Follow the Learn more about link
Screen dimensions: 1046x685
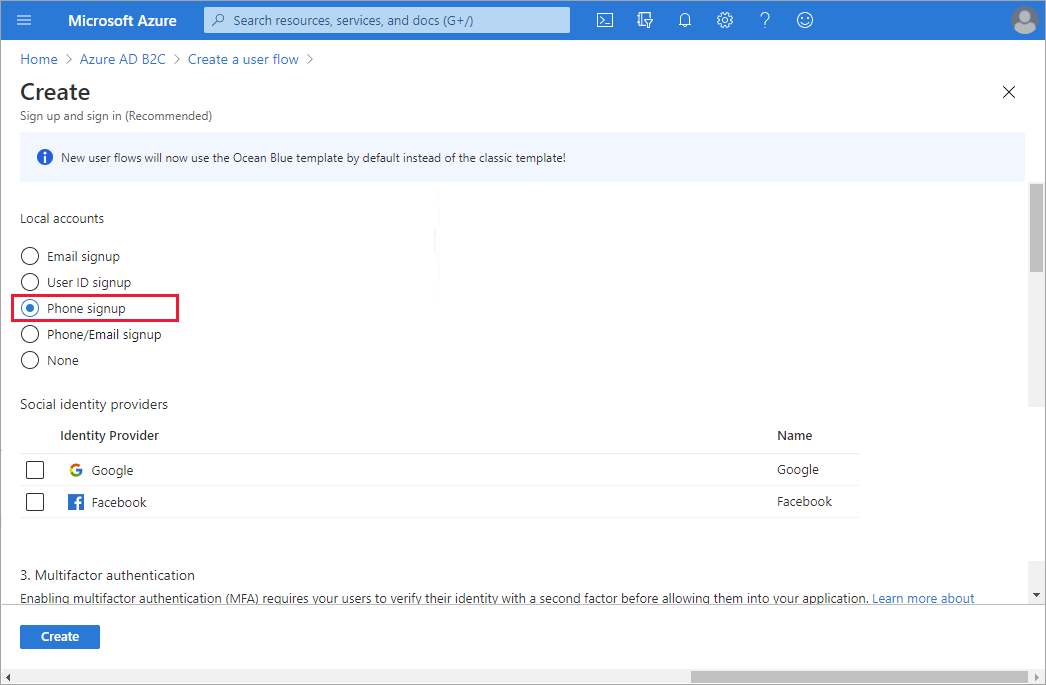tap(923, 598)
